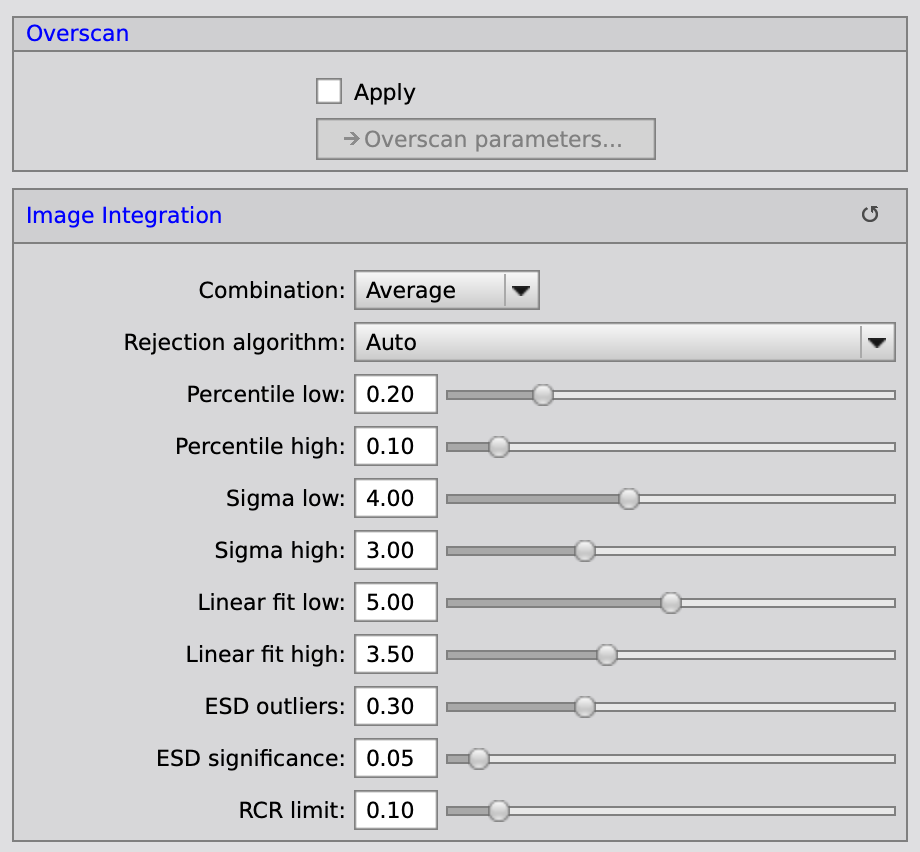Click the ESD significance slider handle
This screenshot has width=920, height=852.
(x=479, y=759)
